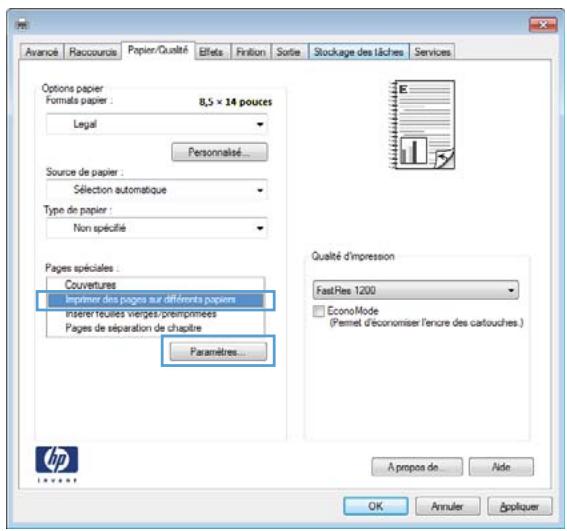Screen dimensions: 567x531
Task: Click the printer icon in title bar
Action: [x=22, y=25]
